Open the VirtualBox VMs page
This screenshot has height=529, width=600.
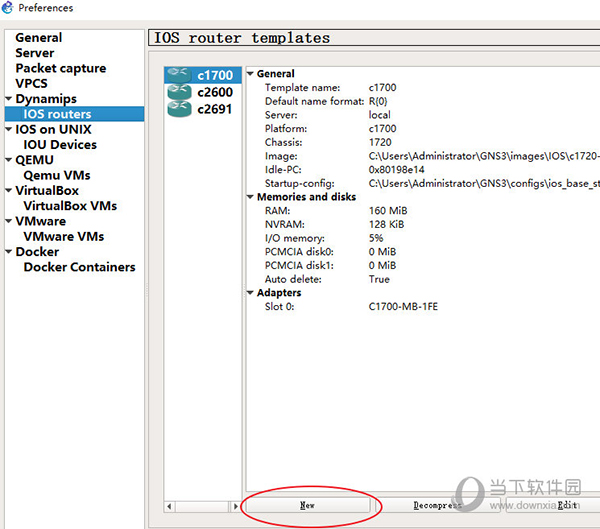(70, 206)
